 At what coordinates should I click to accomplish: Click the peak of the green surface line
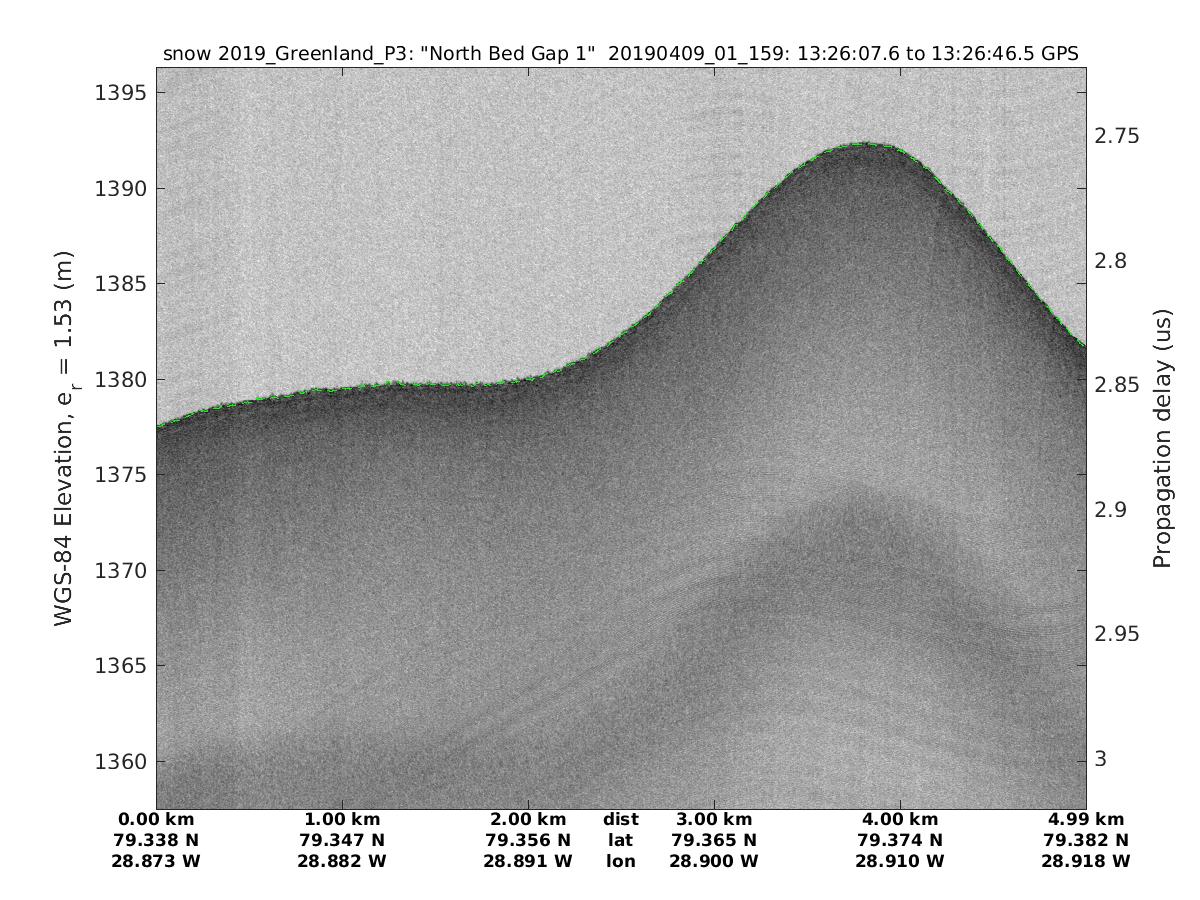pyautogui.click(x=865, y=144)
